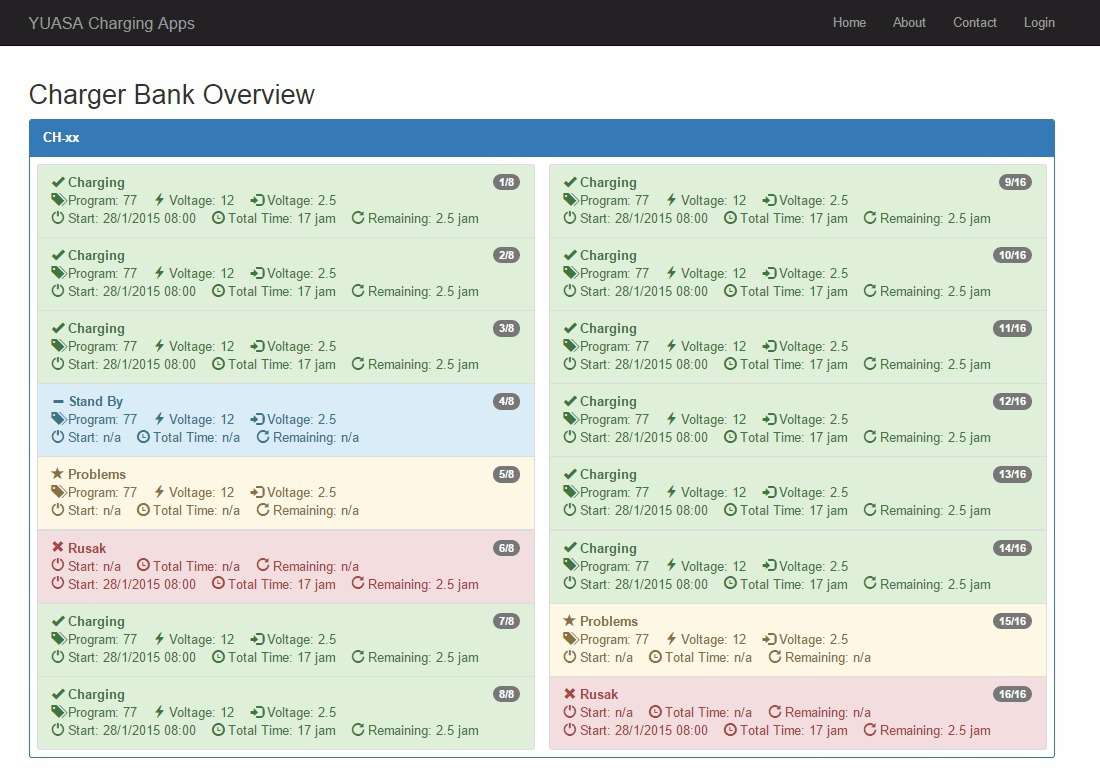1100x768 pixels.
Task: Click the star icon on Problems charger 15/16
Action: (x=570, y=621)
